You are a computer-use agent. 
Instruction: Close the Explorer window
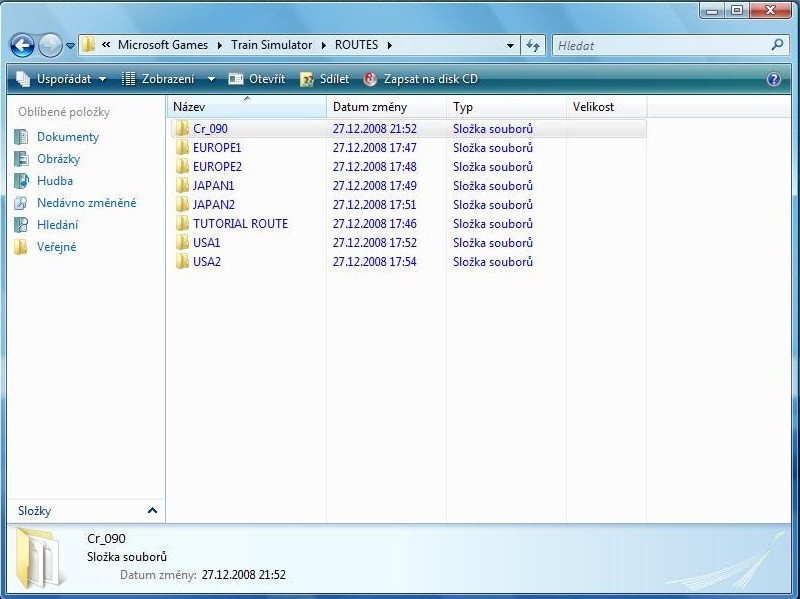pos(771,10)
